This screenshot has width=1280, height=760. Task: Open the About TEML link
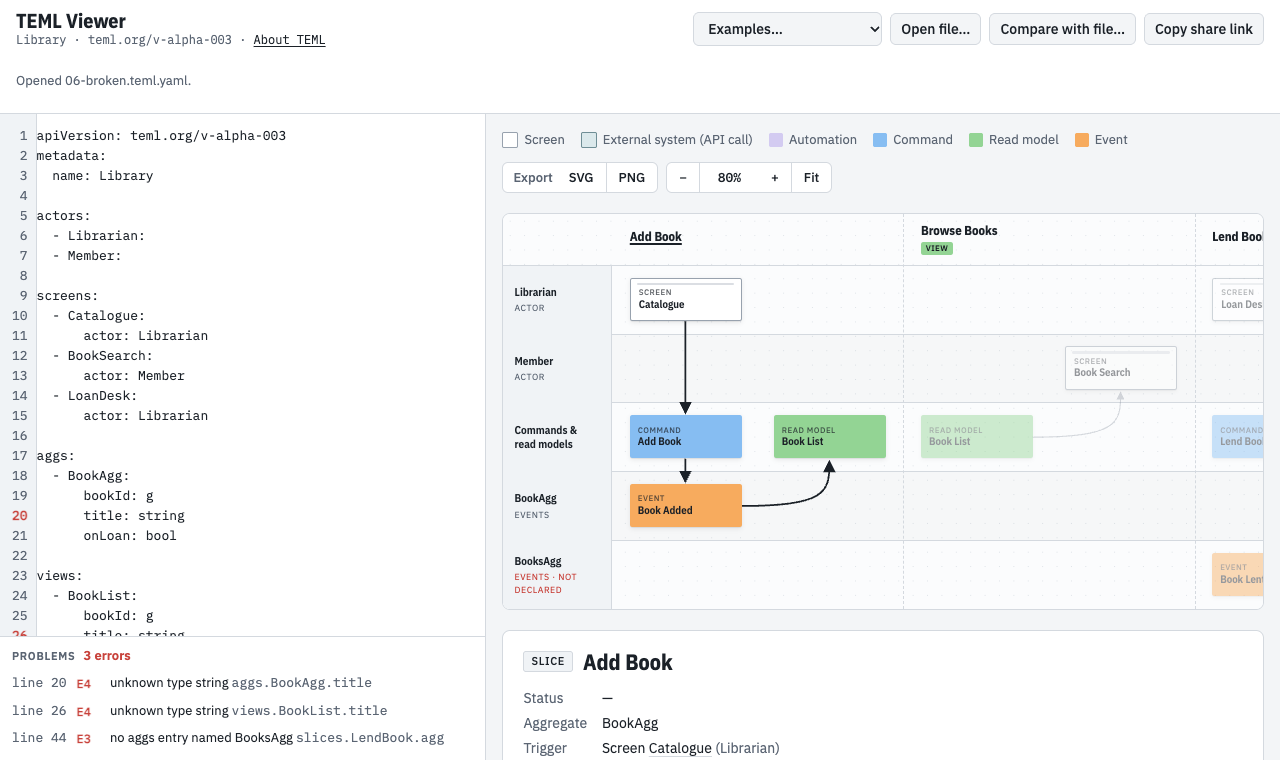[x=289, y=40]
